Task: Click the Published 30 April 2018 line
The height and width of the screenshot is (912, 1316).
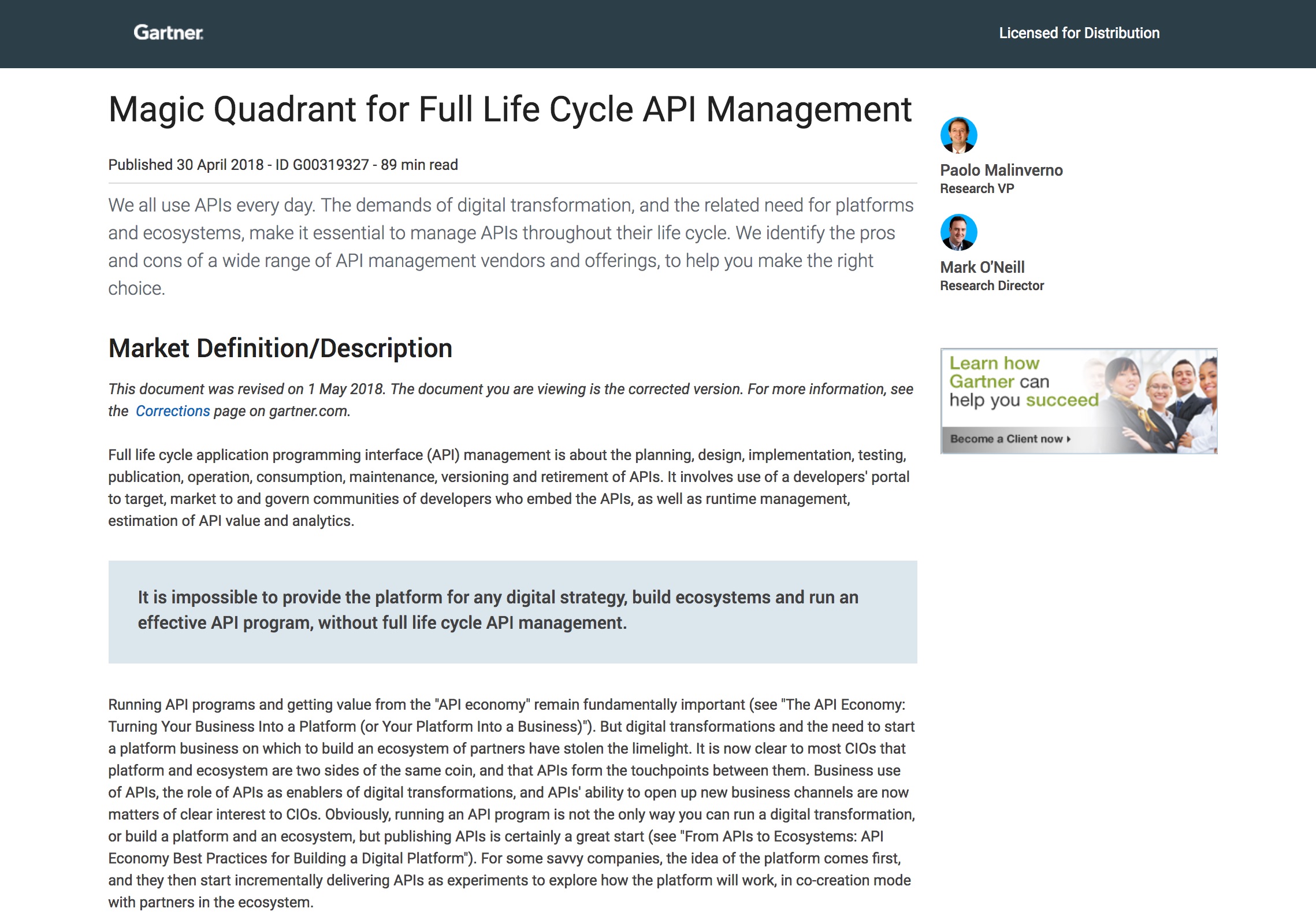Action: point(283,165)
